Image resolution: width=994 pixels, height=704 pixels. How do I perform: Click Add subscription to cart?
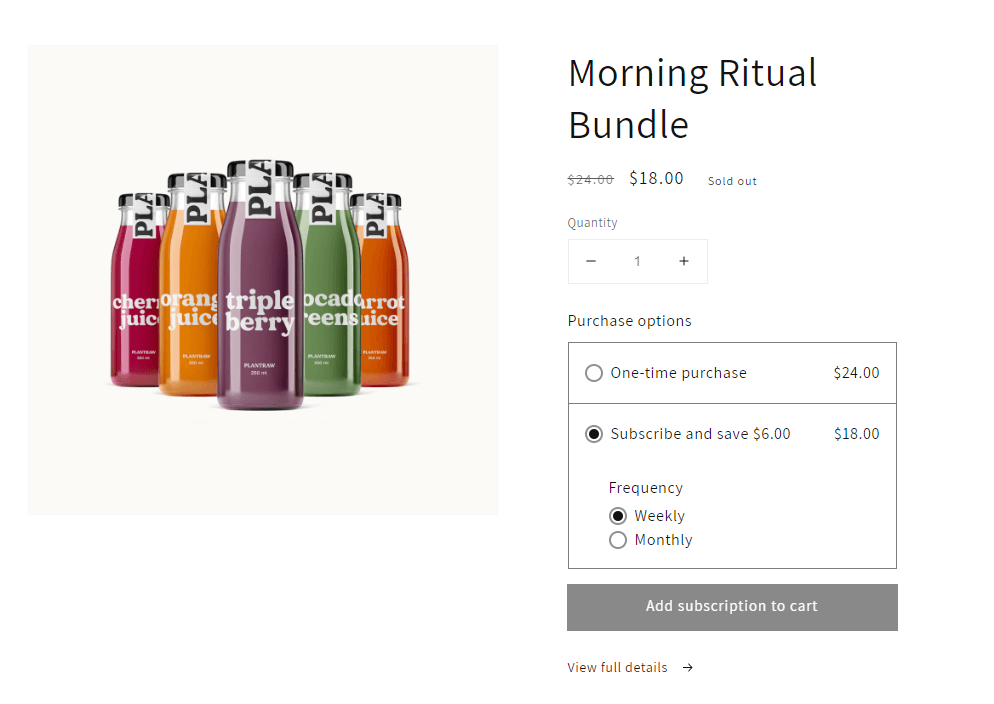[x=731, y=607]
